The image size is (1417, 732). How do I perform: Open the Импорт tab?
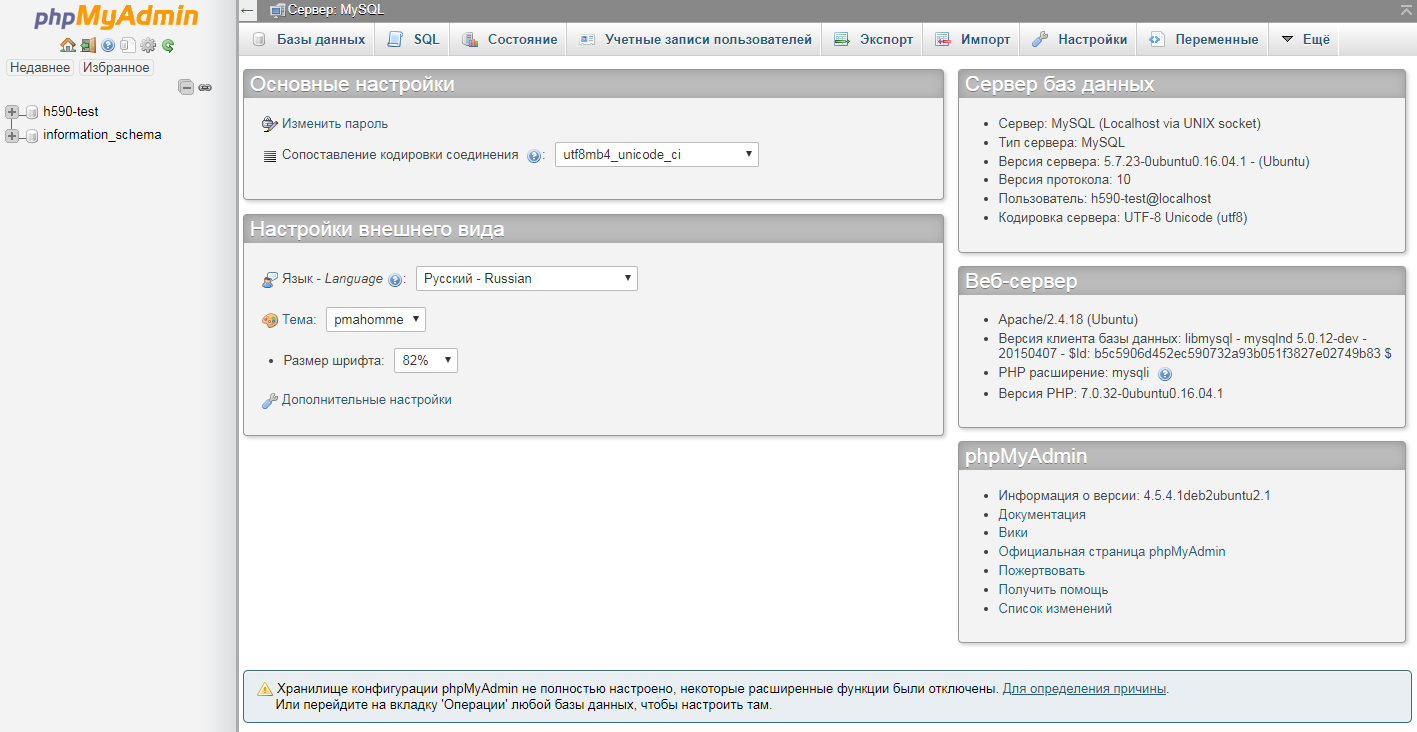click(x=972, y=40)
